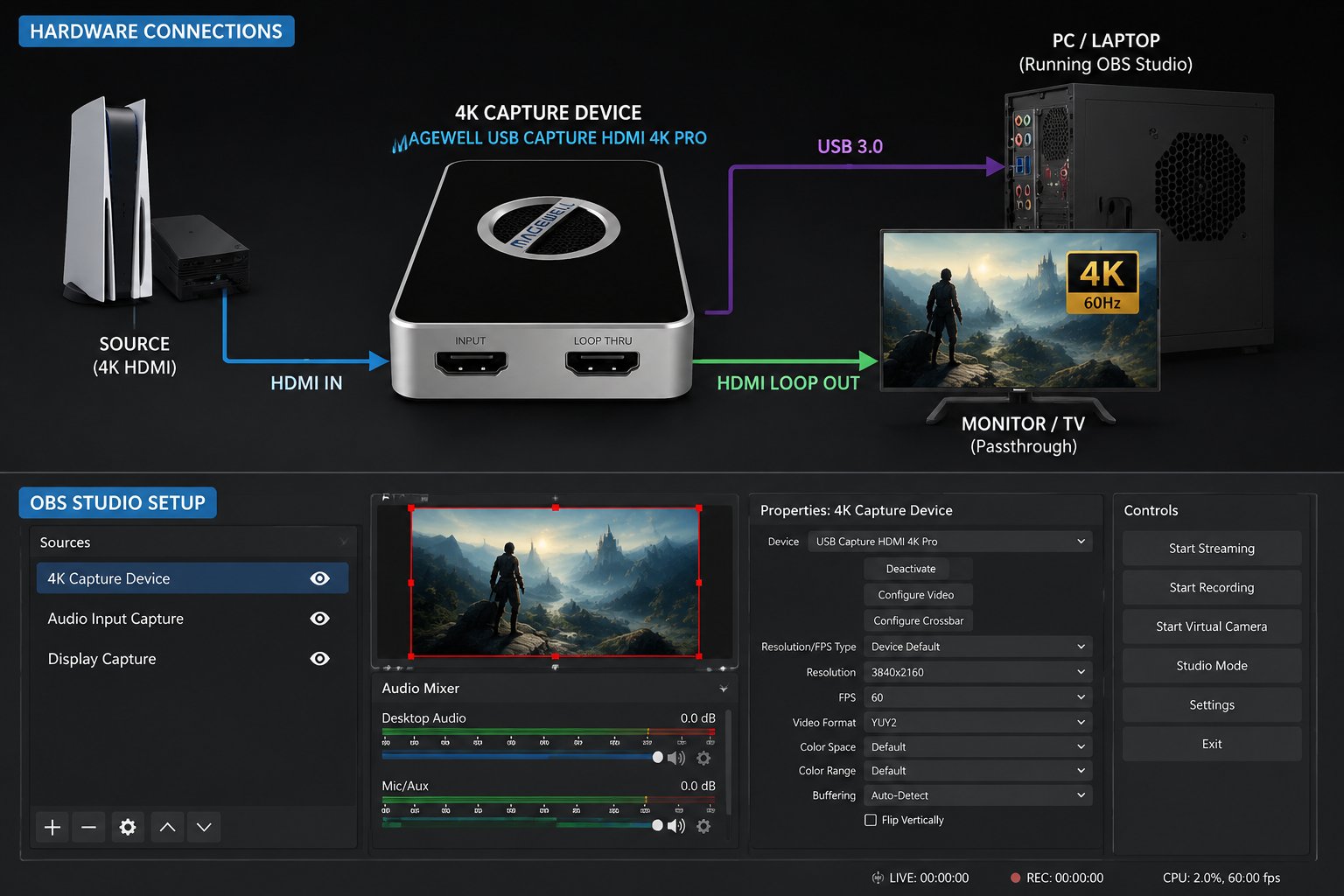
Task: Open Mic/Aux settings gear
Action: (703, 826)
